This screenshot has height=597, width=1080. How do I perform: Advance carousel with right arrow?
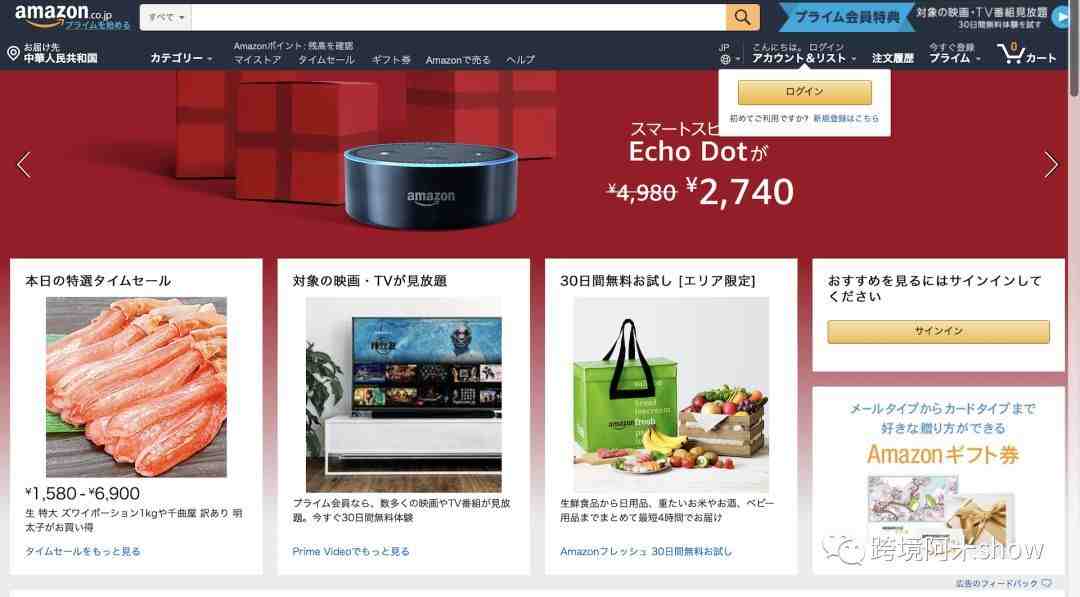coord(1050,165)
